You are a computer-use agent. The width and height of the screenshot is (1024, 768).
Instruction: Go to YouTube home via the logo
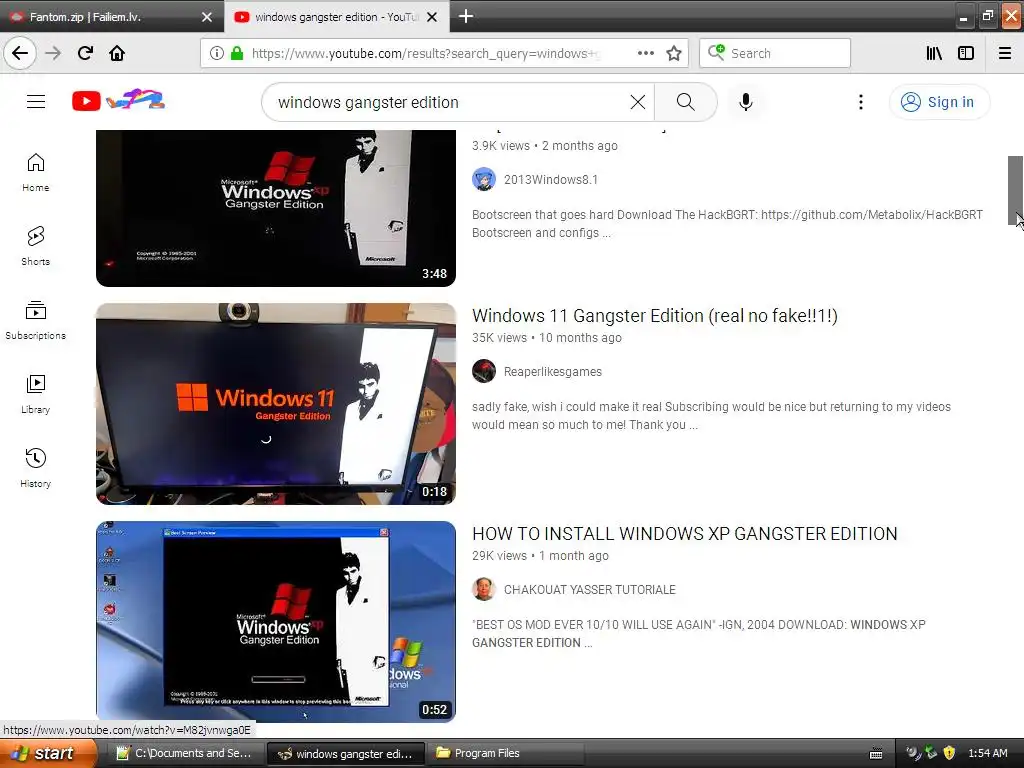point(118,100)
